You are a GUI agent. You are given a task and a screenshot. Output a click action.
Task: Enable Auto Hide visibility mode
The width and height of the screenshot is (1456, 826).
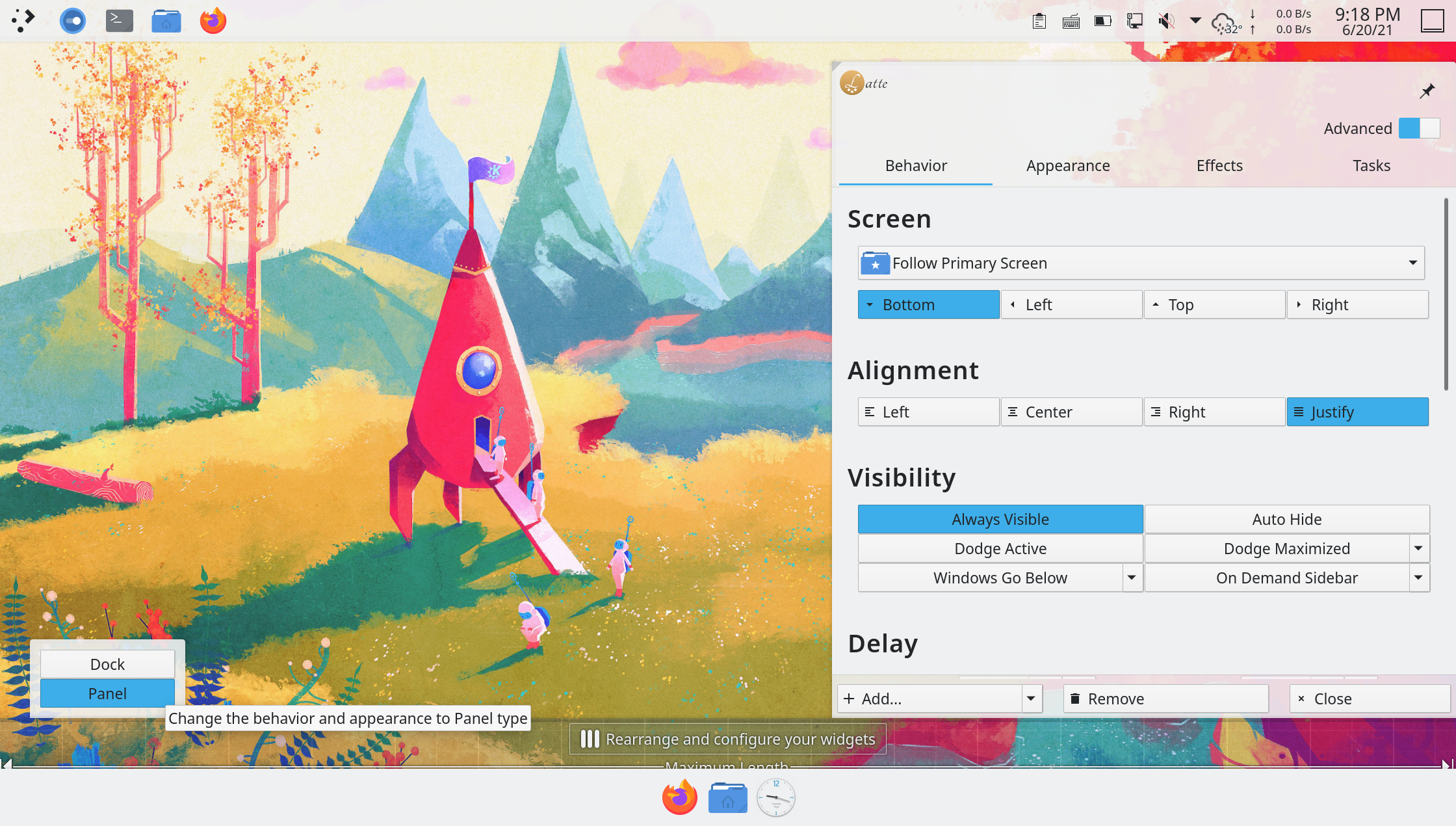coord(1286,519)
